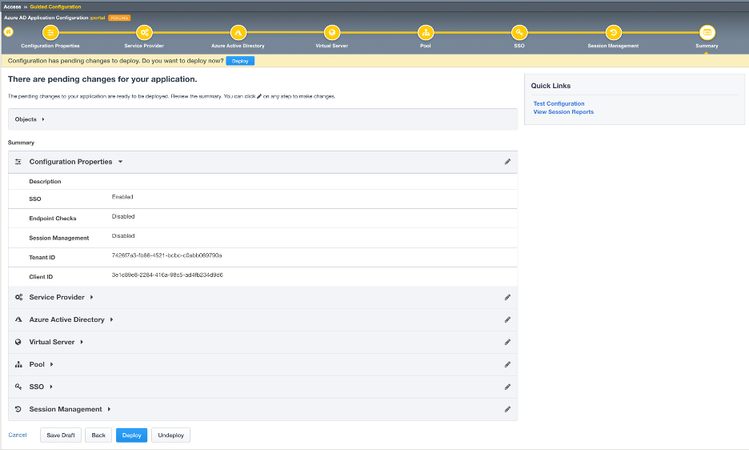The height and width of the screenshot is (450, 749).
Task: Open the View Session Reports link
Action: [563, 112]
